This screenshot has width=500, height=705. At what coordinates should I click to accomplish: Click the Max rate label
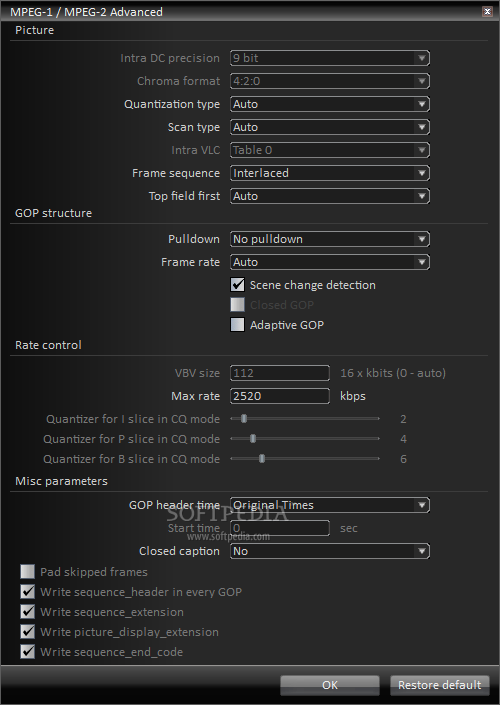(196, 396)
